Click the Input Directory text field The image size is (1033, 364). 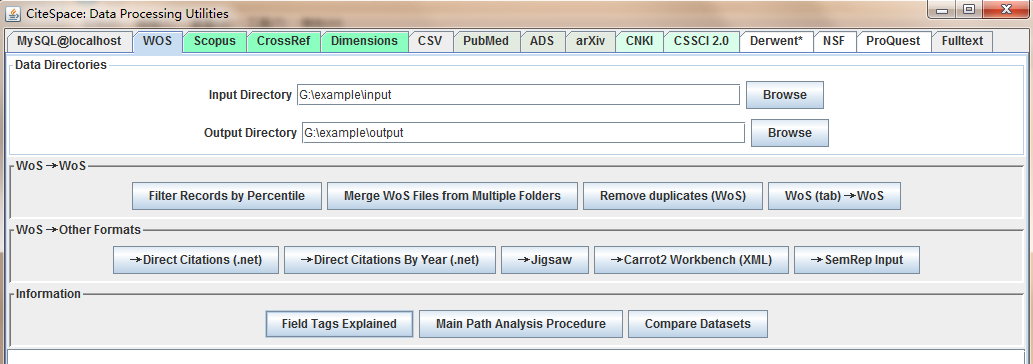(x=518, y=94)
